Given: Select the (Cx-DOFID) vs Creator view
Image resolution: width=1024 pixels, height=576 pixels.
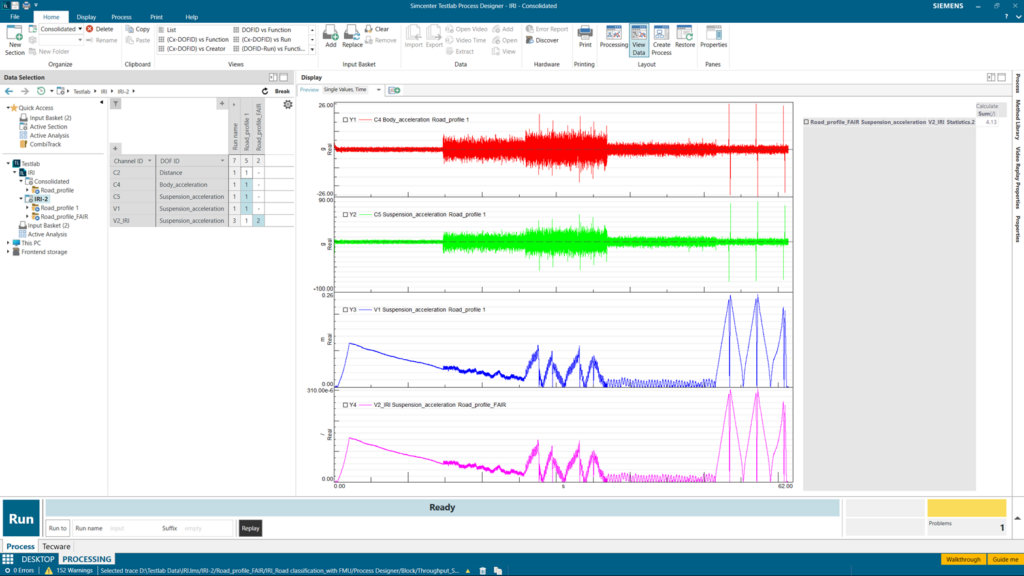Looking at the screenshot, I should coord(191,48).
